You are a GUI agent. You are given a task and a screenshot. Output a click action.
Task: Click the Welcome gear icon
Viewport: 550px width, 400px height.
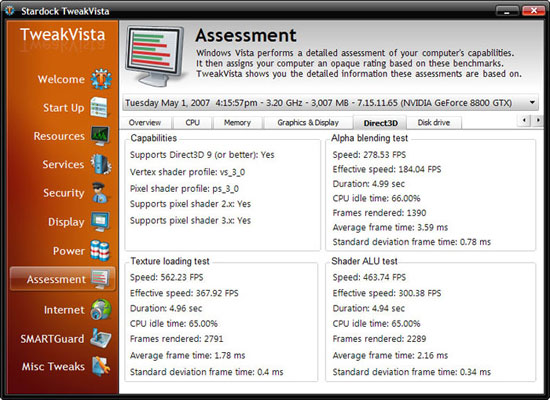tap(101, 79)
